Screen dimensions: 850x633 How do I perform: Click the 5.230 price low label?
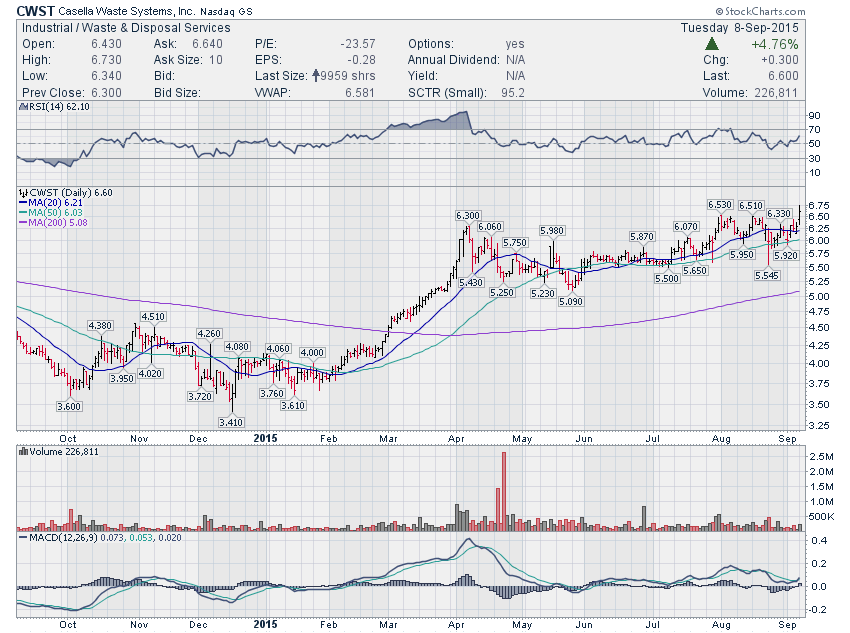543,293
